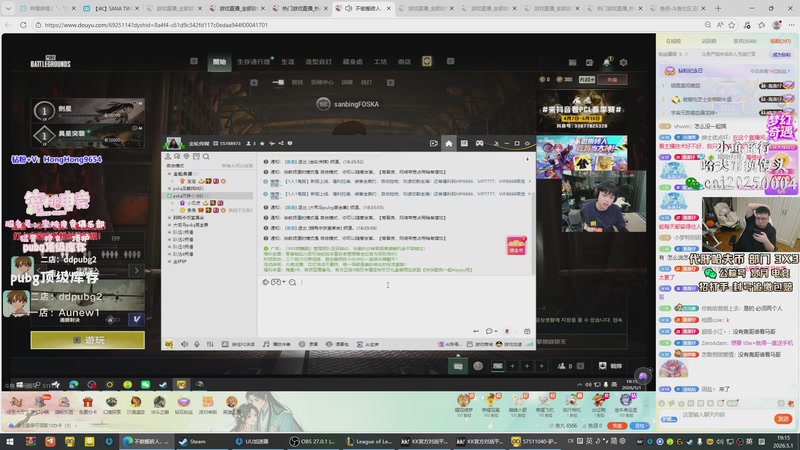Click magnifier icon in chat input toolbar
The height and width of the screenshot is (450, 800).
[292, 282]
